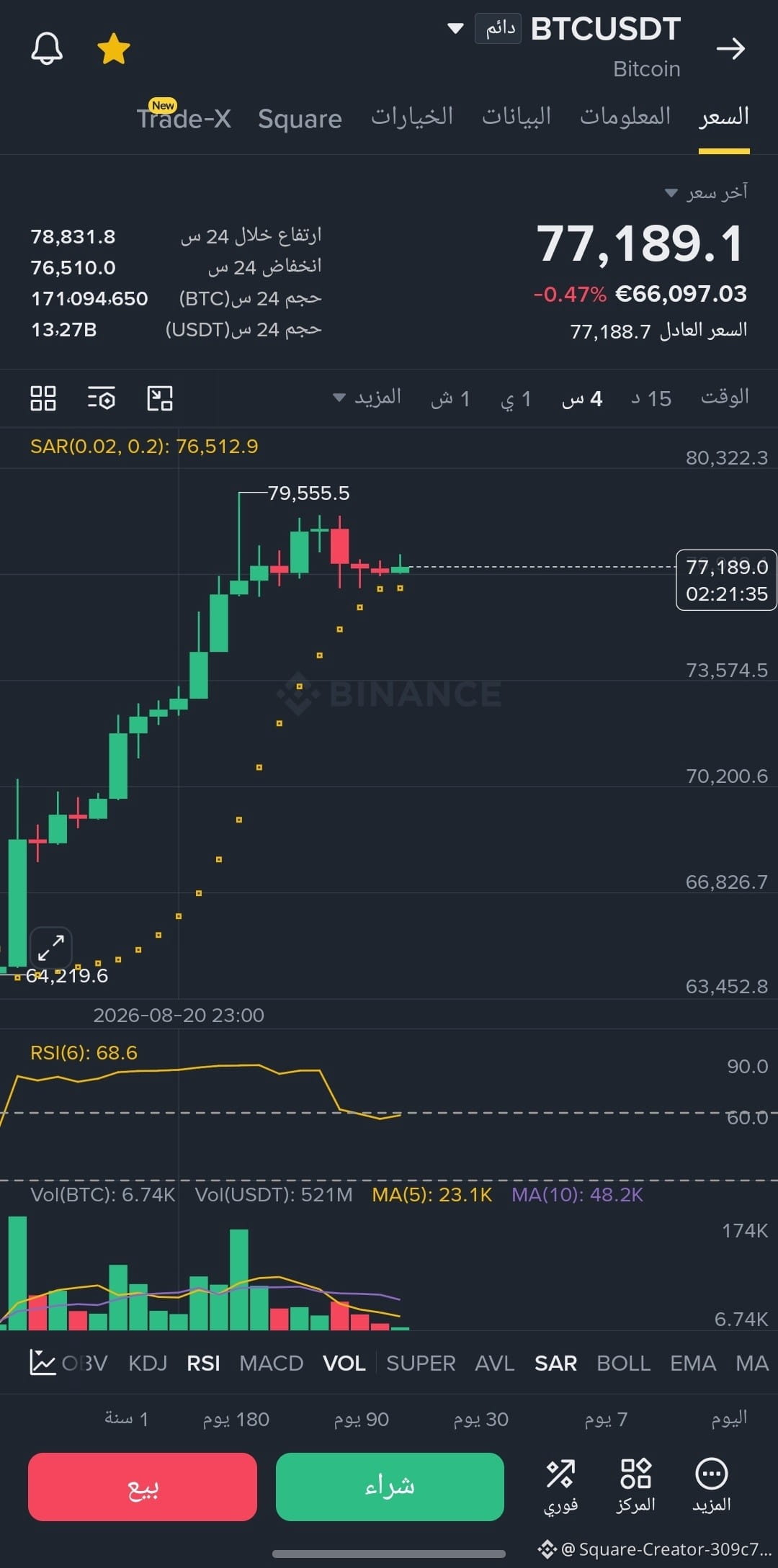The width and height of the screenshot is (778, 1568).
Task: Tap the 24h high value 78,831.8
Action: [73, 236]
